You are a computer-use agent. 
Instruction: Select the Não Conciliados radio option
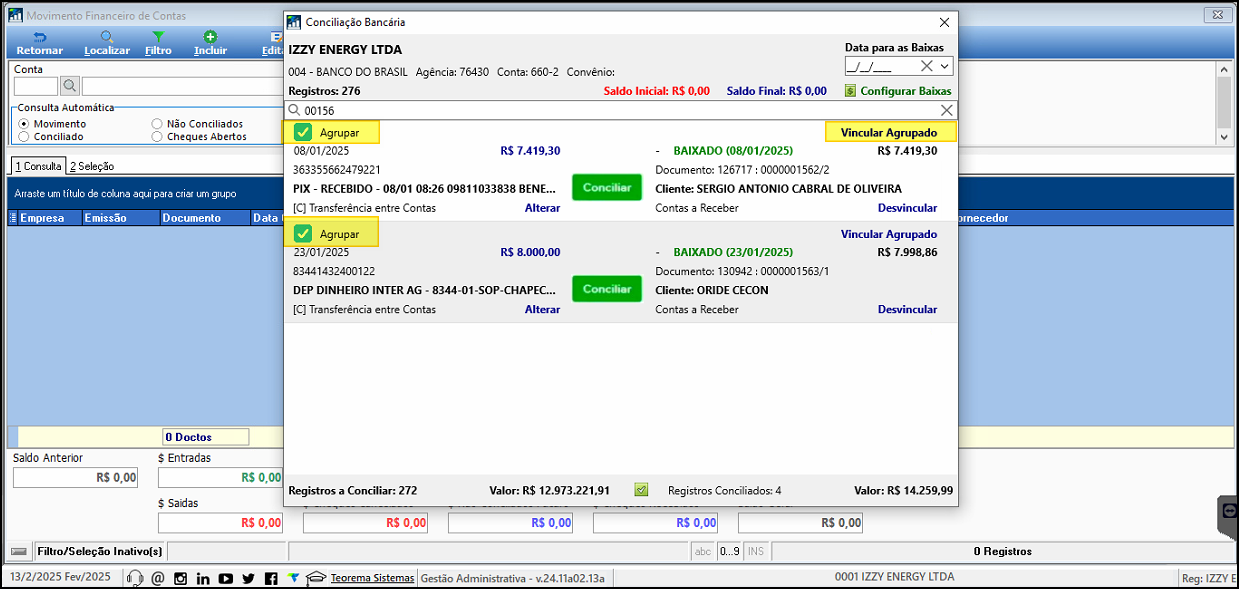157,124
